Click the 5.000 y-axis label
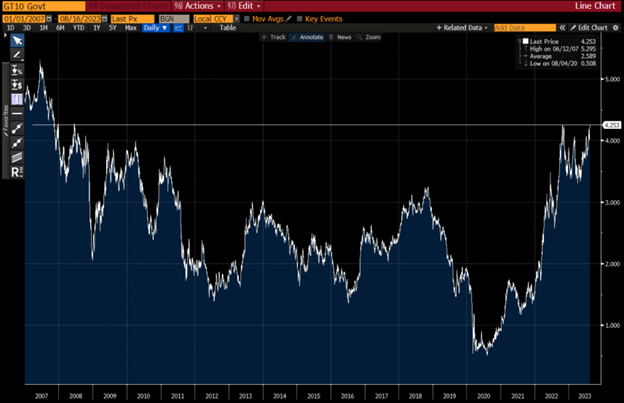 click(612, 79)
